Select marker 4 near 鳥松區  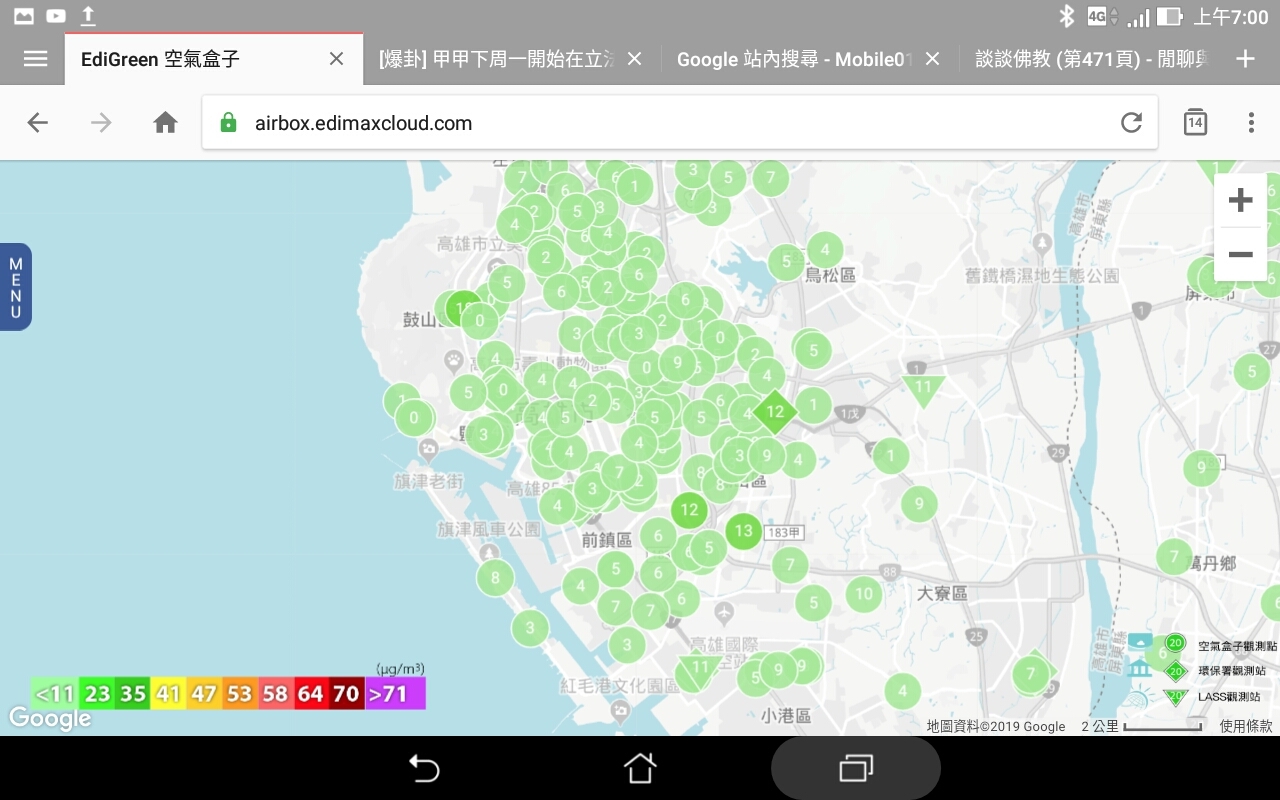[x=824, y=249]
